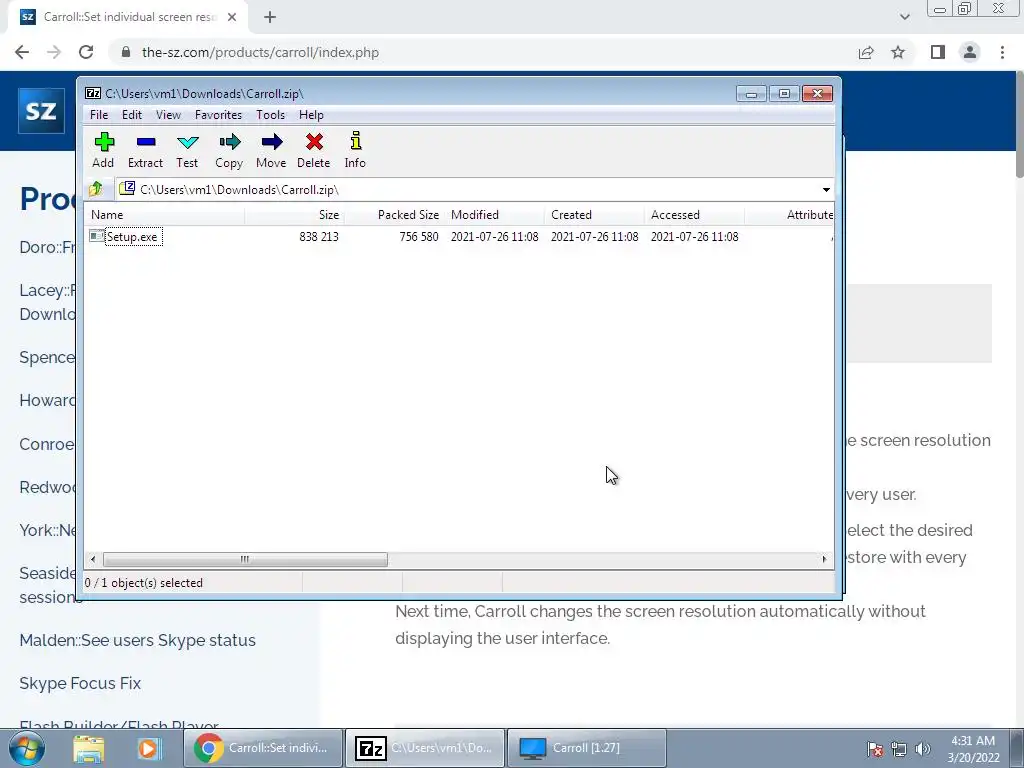Switch to the Carroll [1.27] taskbar button
Image resolution: width=1024 pixels, height=768 pixels.
click(x=586, y=748)
